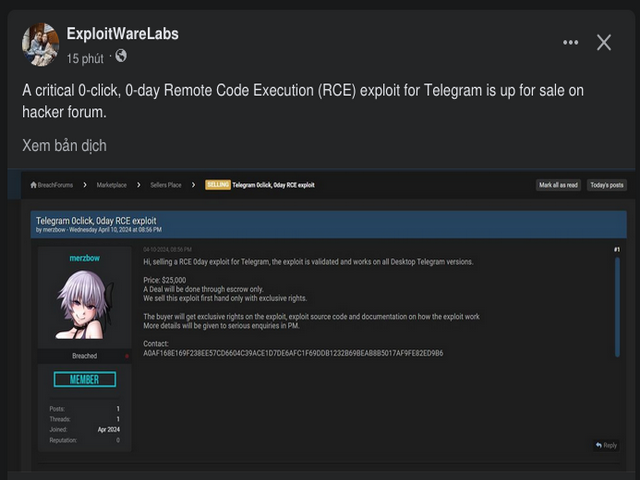Click the Breached user title
The height and width of the screenshot is (480, 640).
(84, 356)
